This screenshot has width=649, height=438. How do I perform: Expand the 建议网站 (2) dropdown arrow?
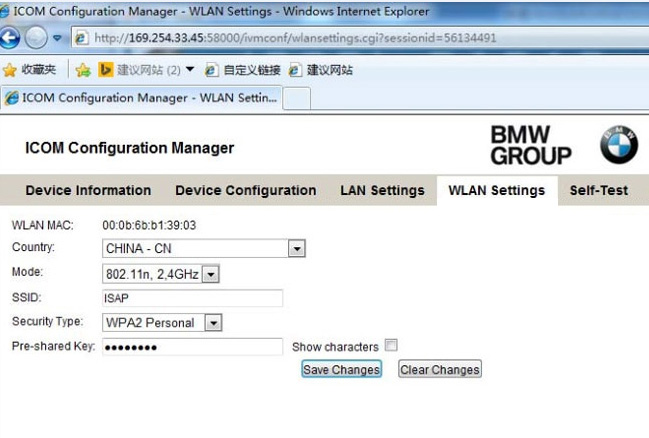[190, 69]
